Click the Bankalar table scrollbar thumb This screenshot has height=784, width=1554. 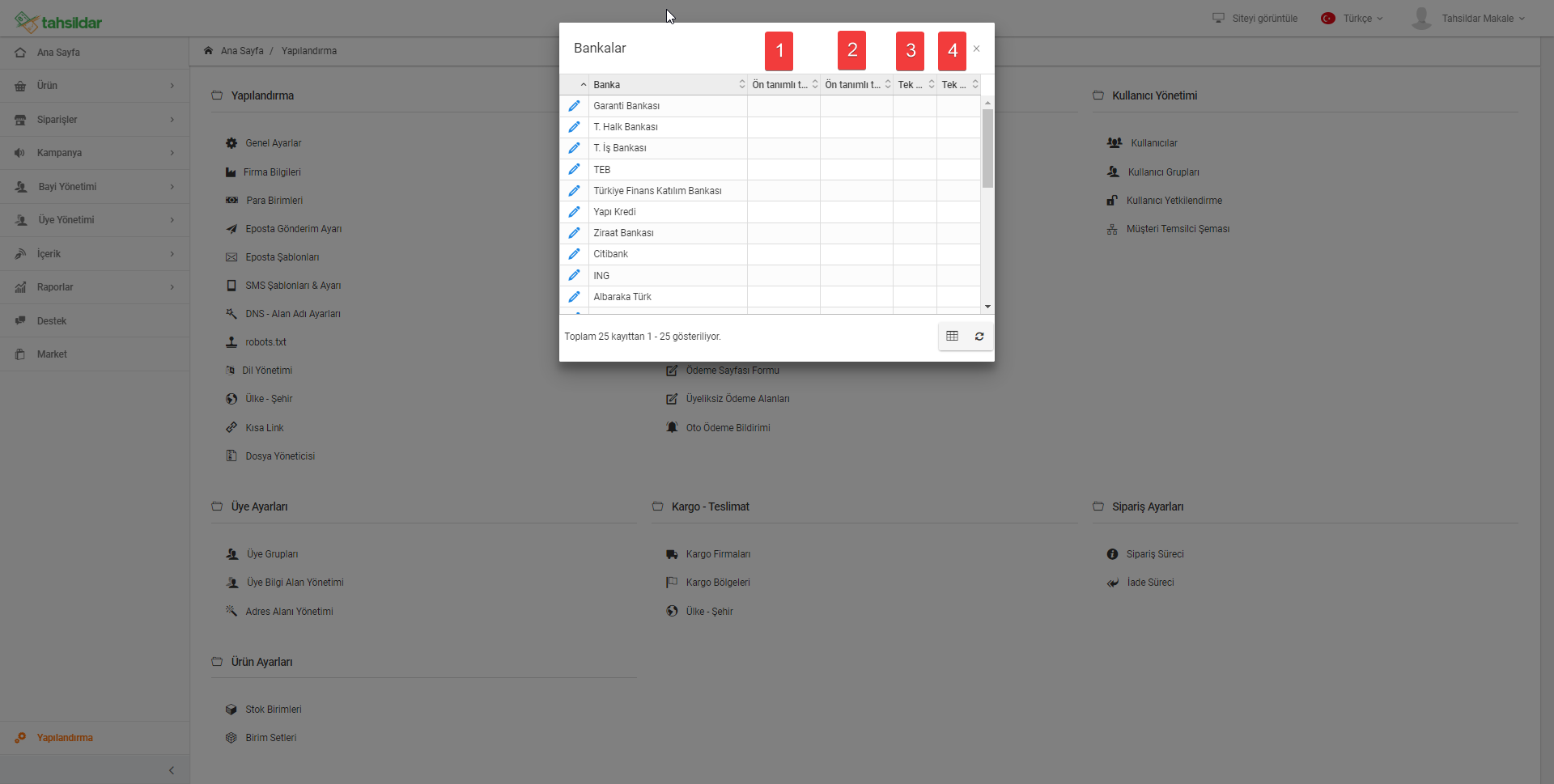coord(987,148)
